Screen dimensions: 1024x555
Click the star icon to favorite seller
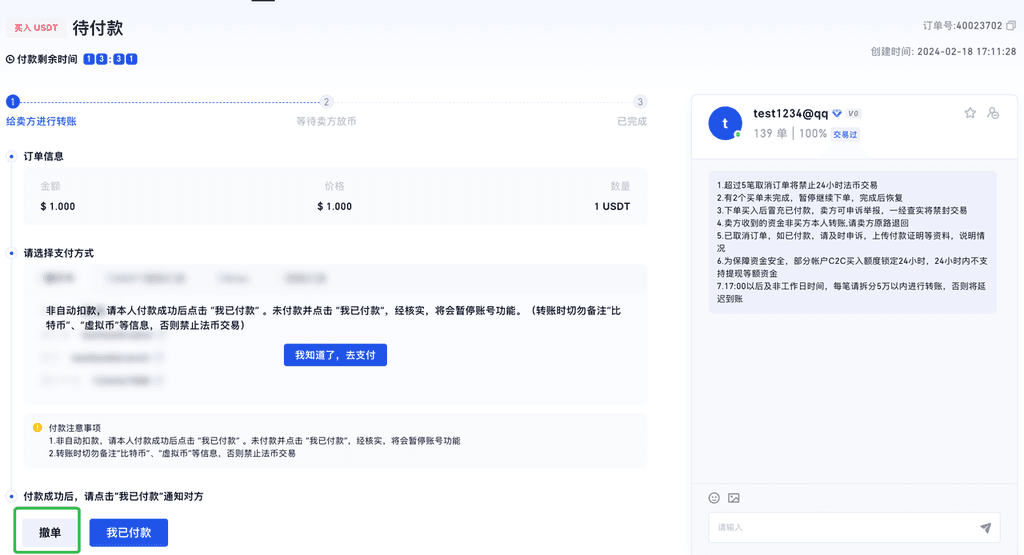969,113
